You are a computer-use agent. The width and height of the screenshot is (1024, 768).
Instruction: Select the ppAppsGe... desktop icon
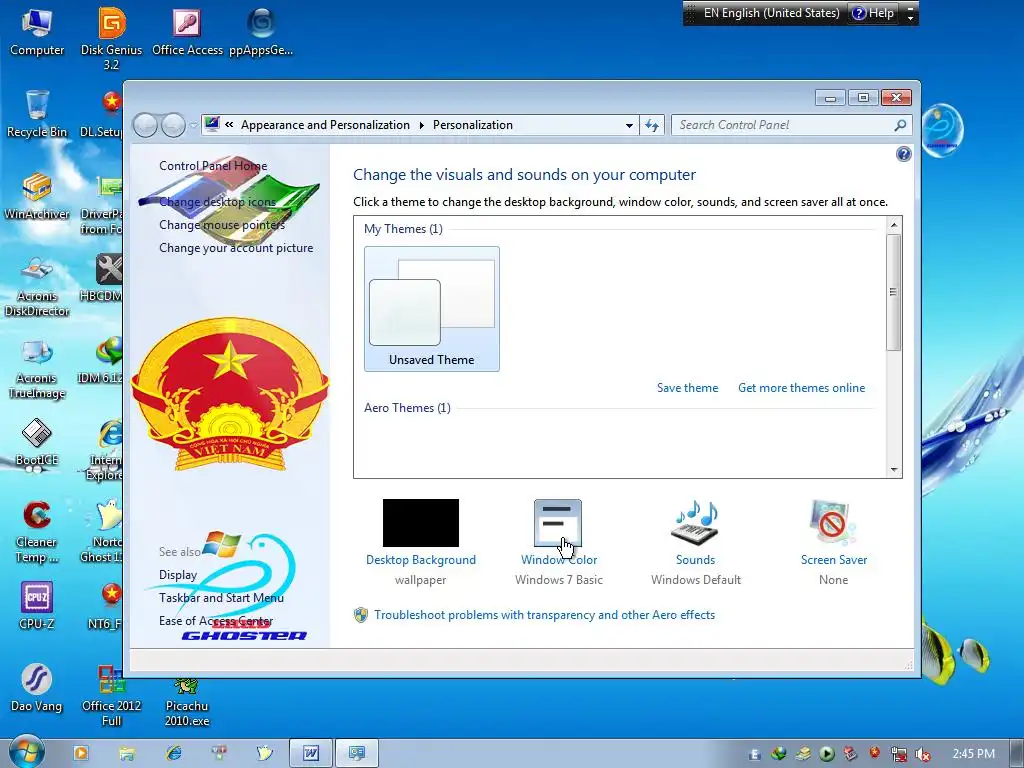coord(261,31)
